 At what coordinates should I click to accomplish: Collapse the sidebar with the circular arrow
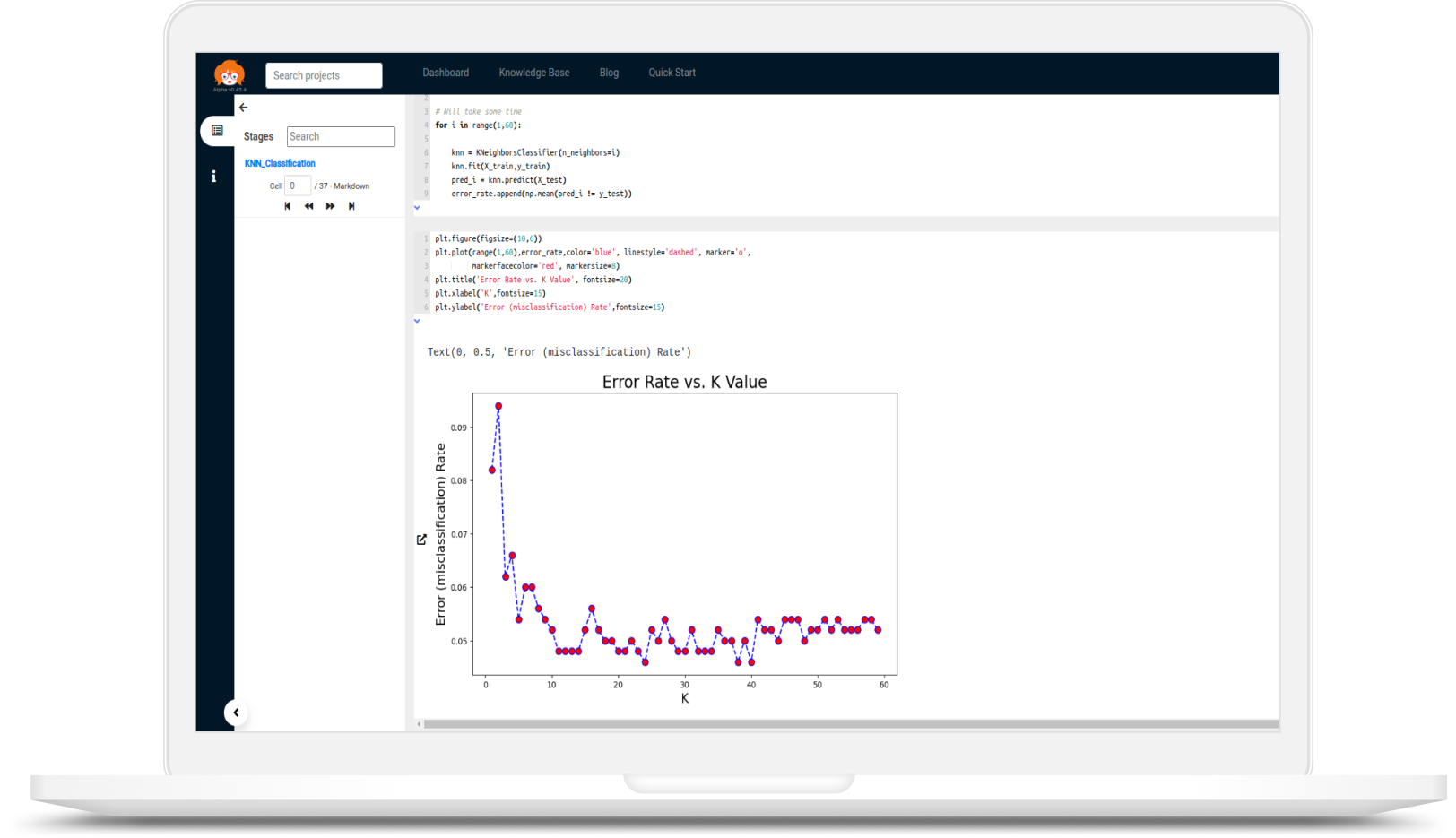click(x=236, y=713)
